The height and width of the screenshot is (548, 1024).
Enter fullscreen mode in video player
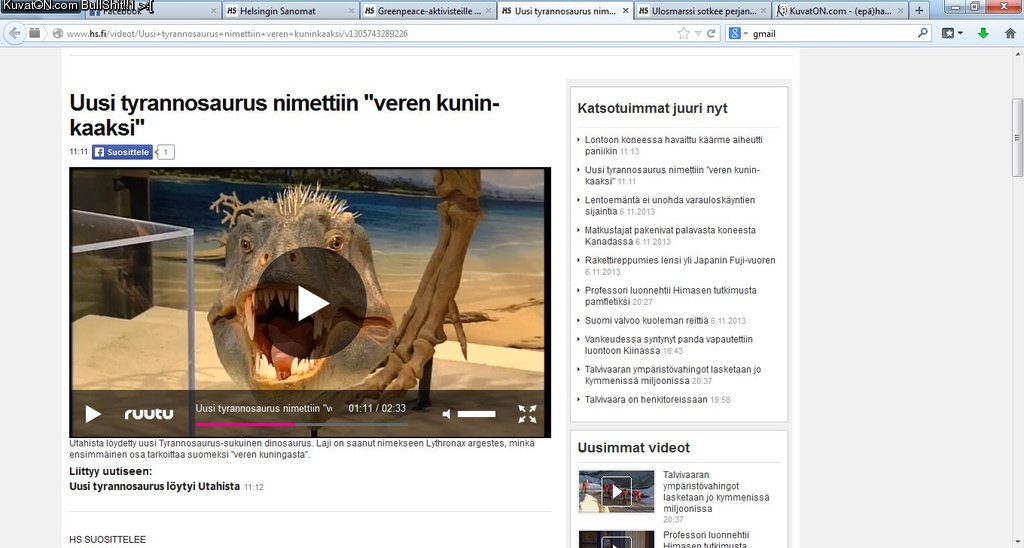tap(527, 414)
